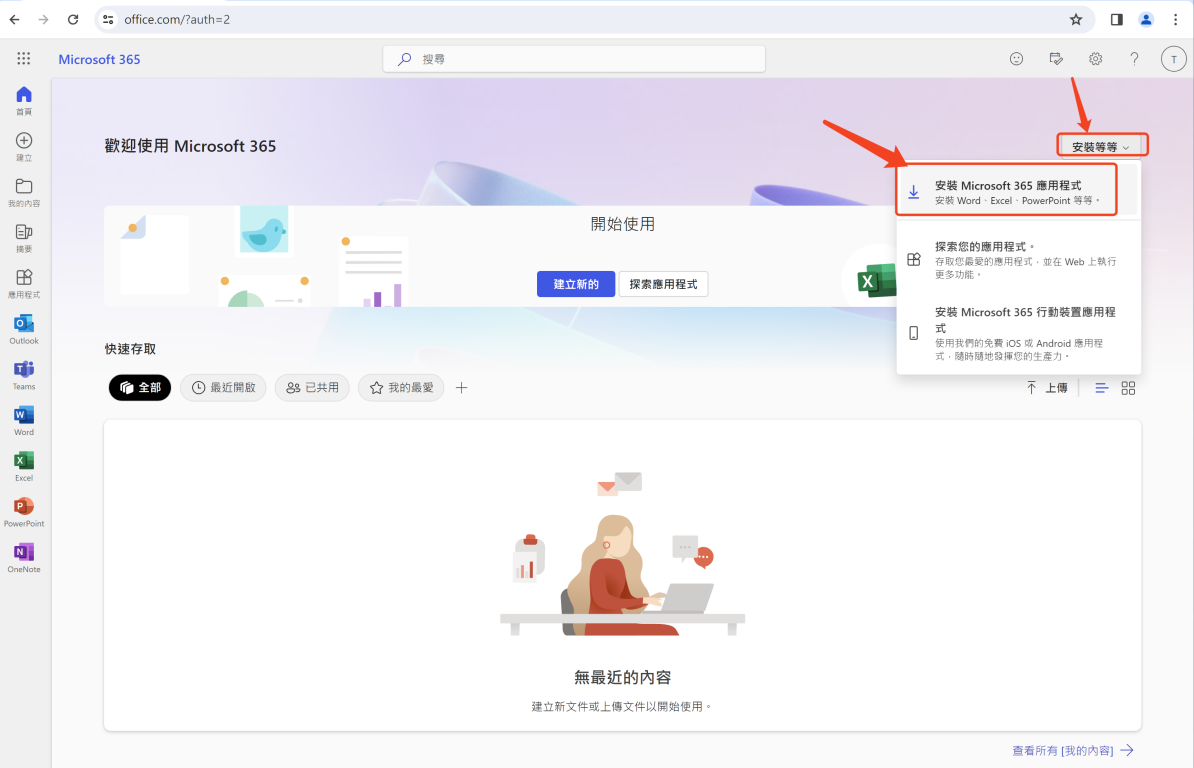Screen dimensions: 1194x768
Task: Launch PowerPoint from the sidebar
Action: [24, 511]
